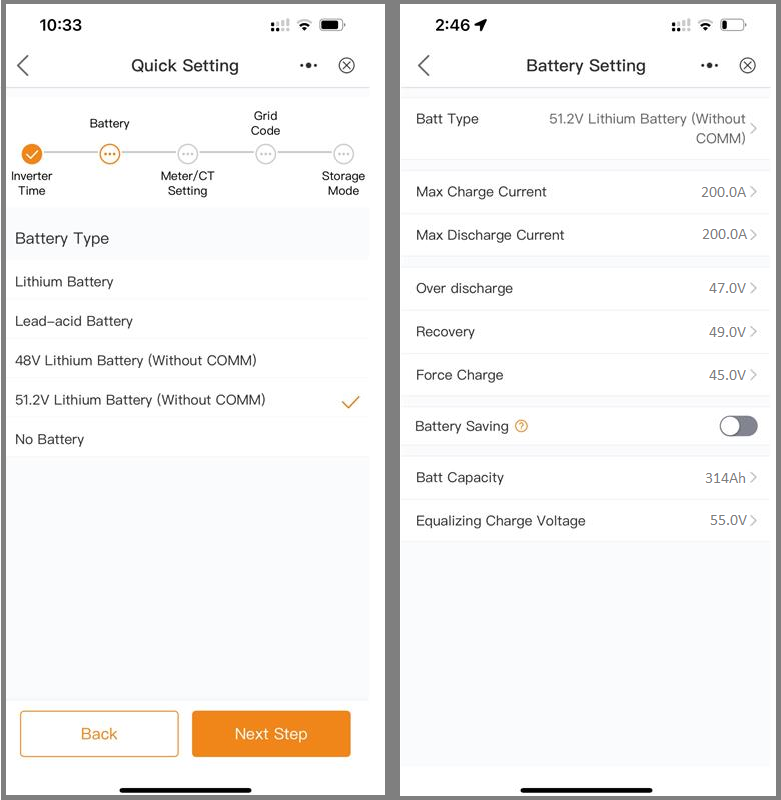The image size is (781, 800).
Task: Toggle the Battery Saving switch
Action: [x=738, y=426]
